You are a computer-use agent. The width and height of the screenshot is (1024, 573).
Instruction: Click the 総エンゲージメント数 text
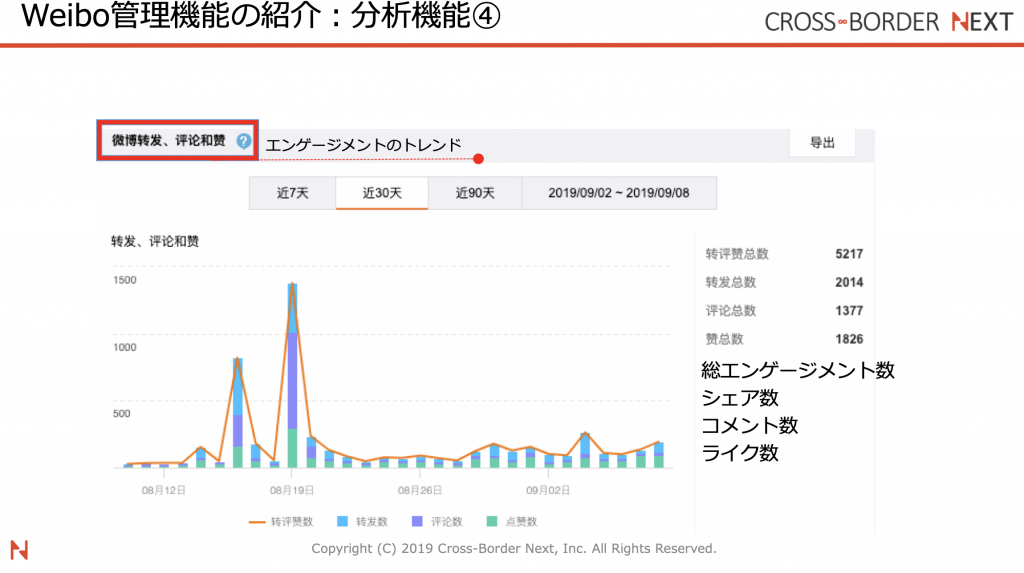pos(797,370)
